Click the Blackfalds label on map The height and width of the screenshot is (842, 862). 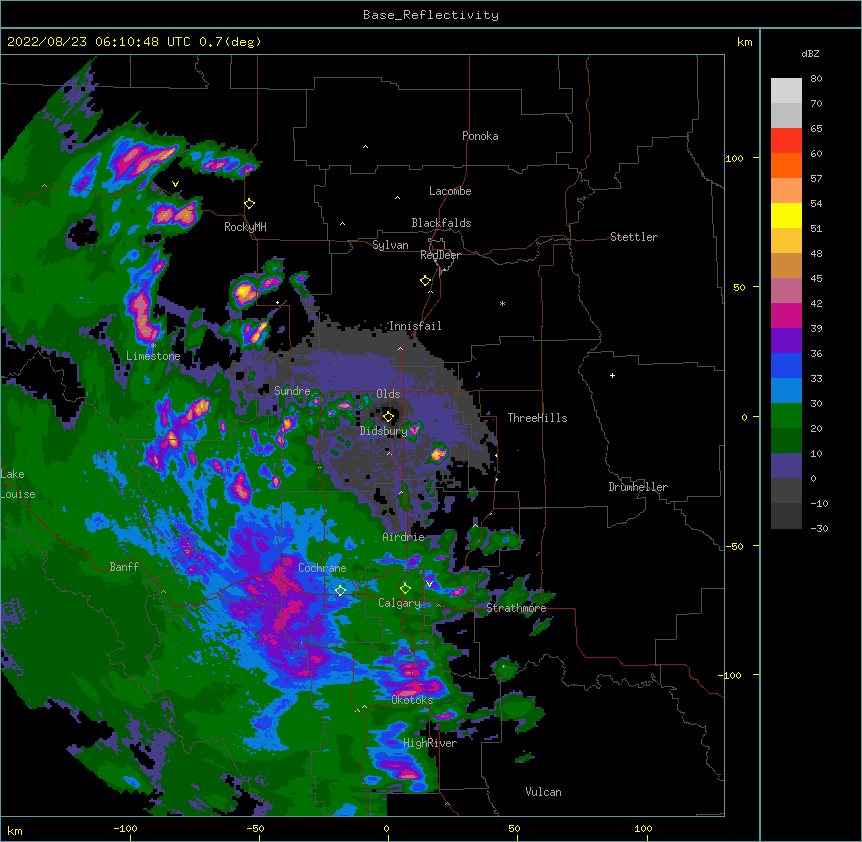pyautogui.click(x=441, y=223)
